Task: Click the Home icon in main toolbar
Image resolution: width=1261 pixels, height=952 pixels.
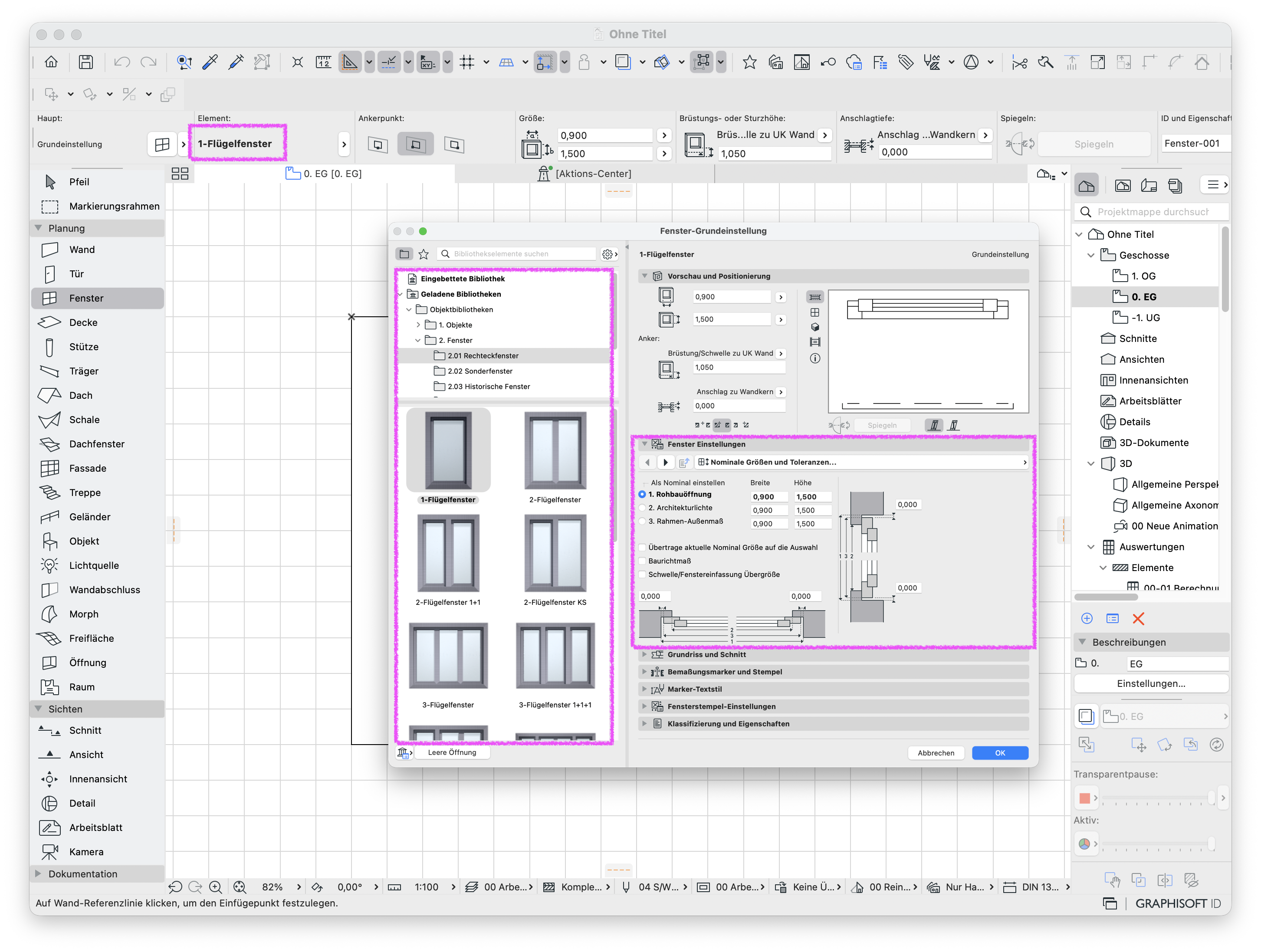Action: pos(51,62)
